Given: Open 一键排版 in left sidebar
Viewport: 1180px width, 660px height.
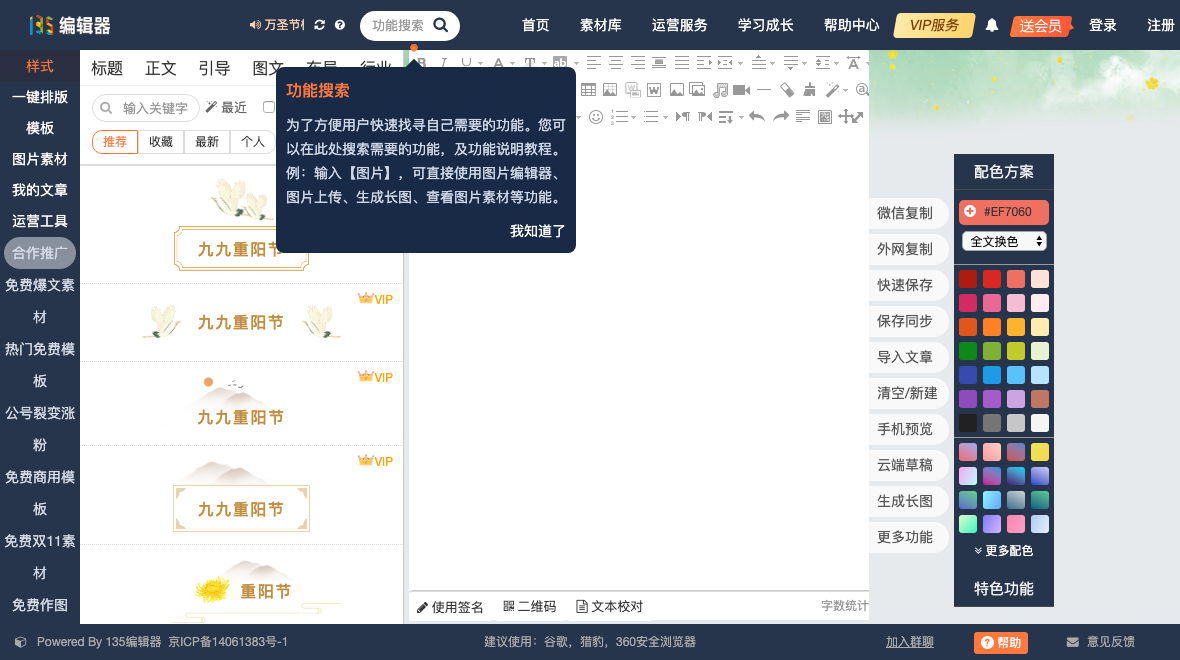Looking at the screenshot, I should [40, 97].
